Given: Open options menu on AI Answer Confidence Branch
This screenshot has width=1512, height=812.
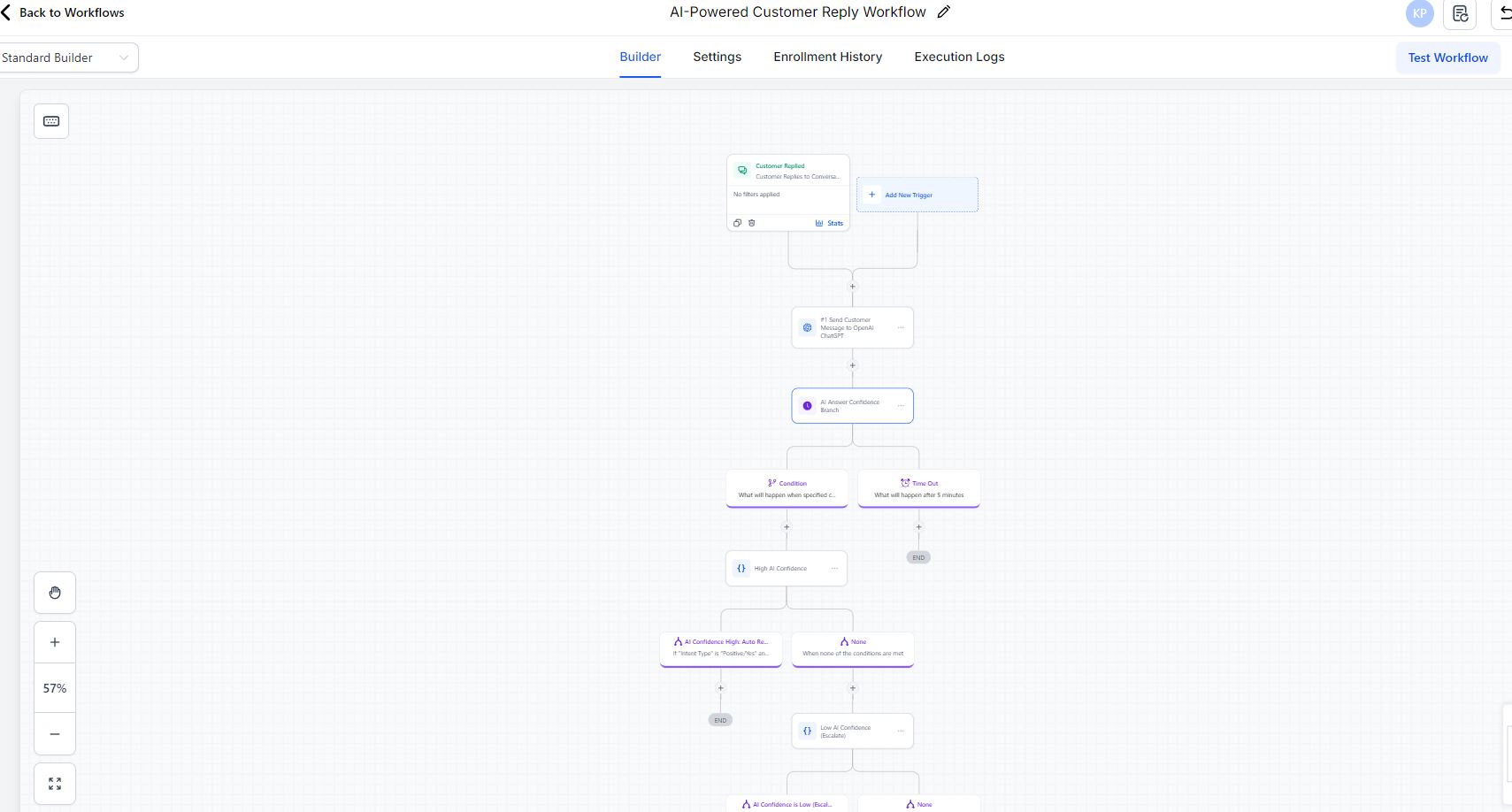Looking at the screenshot, I should click(902, 404).
